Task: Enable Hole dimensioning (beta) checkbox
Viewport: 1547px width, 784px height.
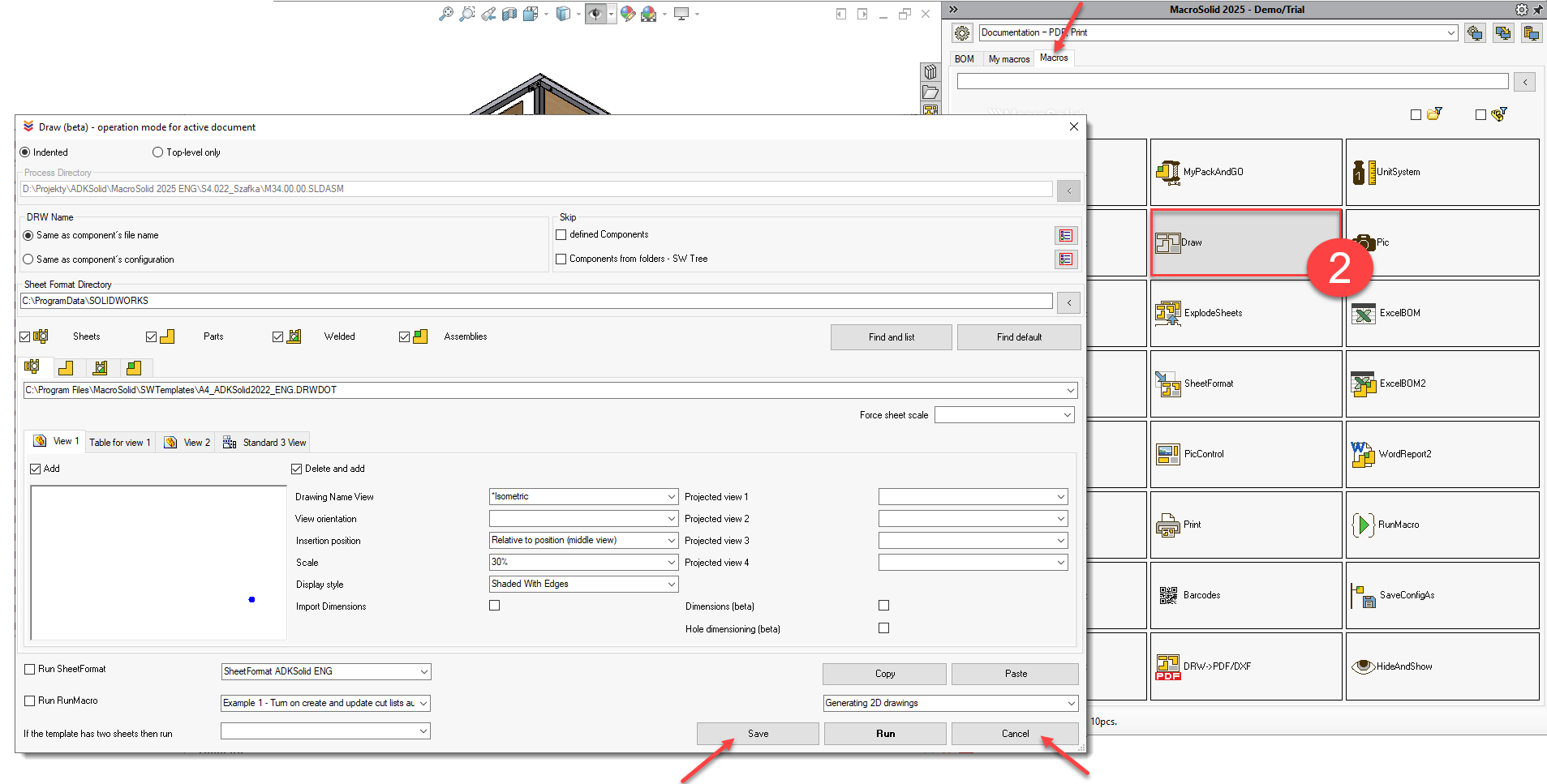Action: (884, 628)
